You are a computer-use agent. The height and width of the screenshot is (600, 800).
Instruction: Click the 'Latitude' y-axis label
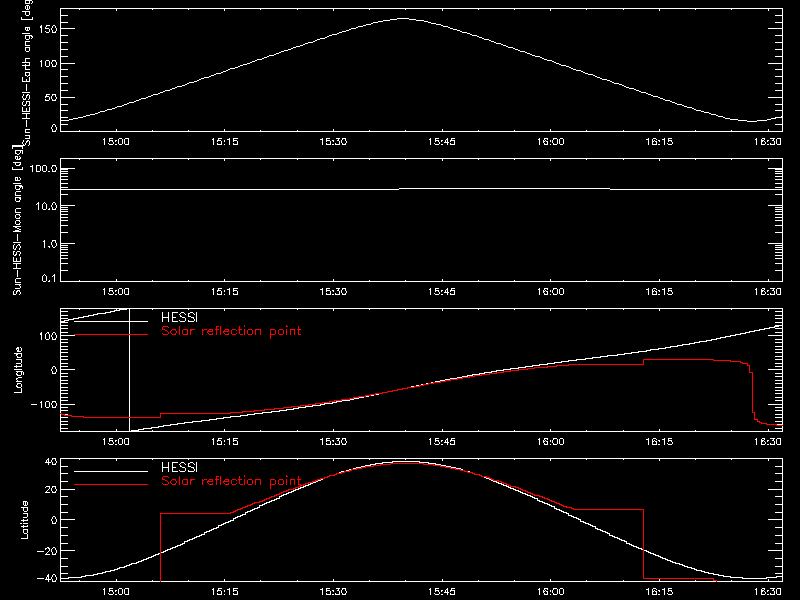[24, 520]
